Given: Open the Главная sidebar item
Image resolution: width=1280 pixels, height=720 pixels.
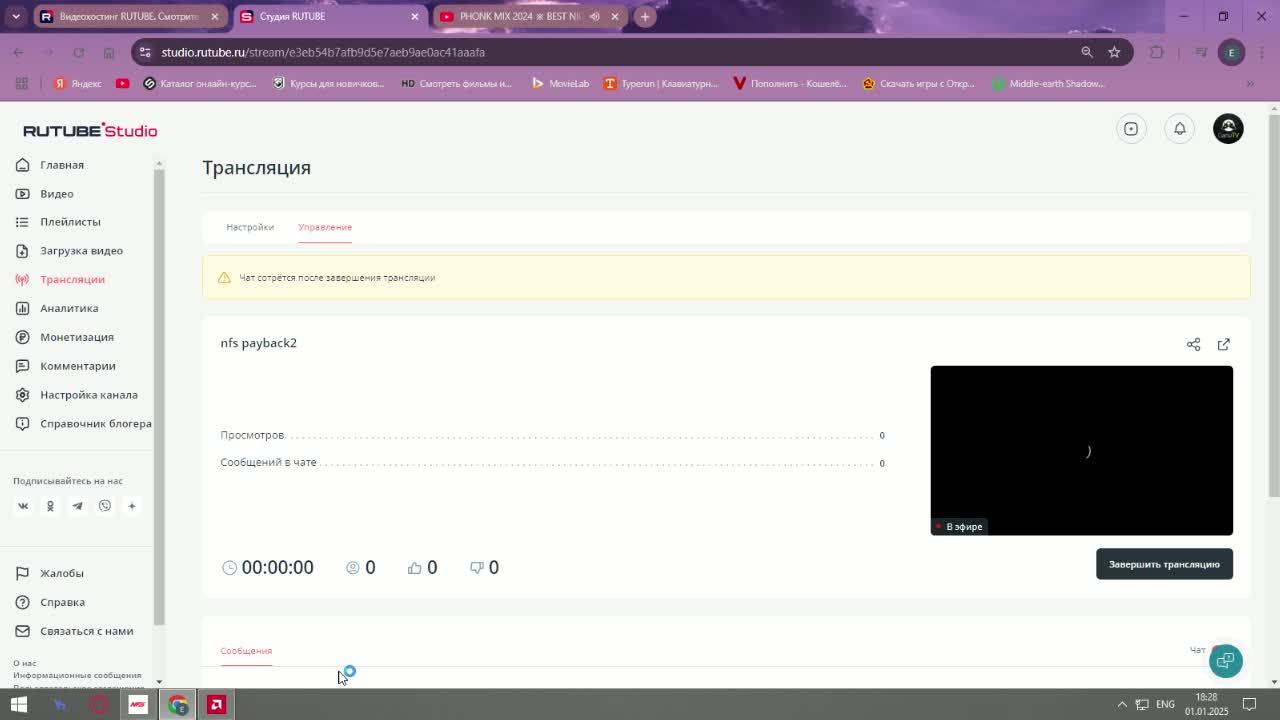Looking at the screenshot, I should pos(62,165).
